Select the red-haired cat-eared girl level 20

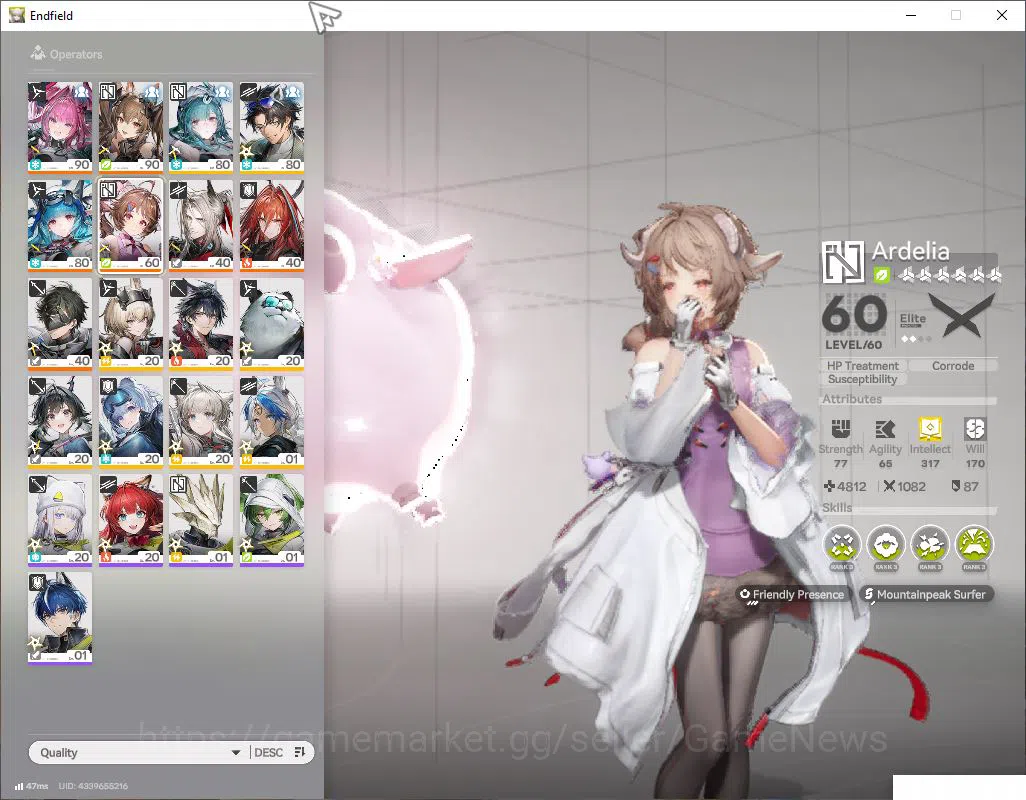pos(130,520)
